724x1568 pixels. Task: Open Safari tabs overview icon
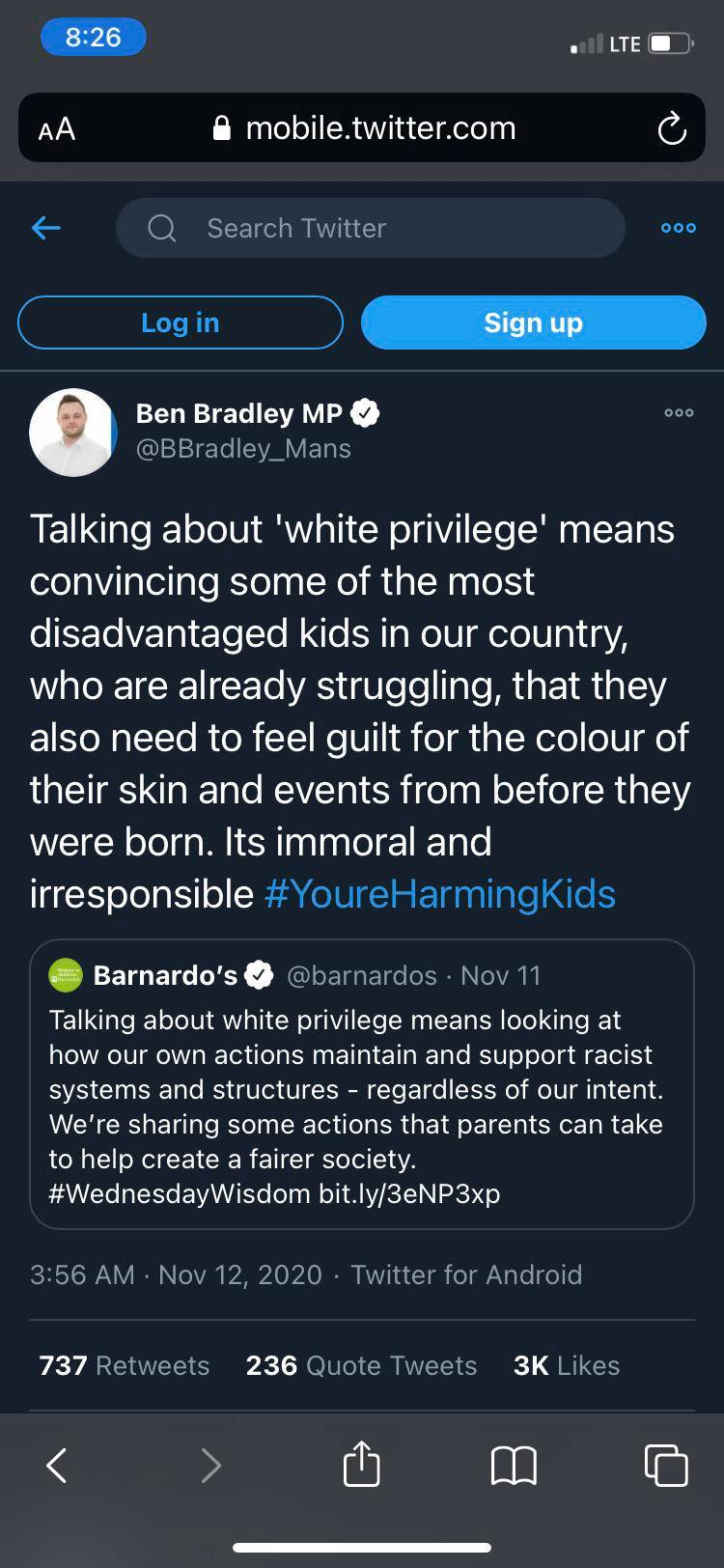[665, 1465]
